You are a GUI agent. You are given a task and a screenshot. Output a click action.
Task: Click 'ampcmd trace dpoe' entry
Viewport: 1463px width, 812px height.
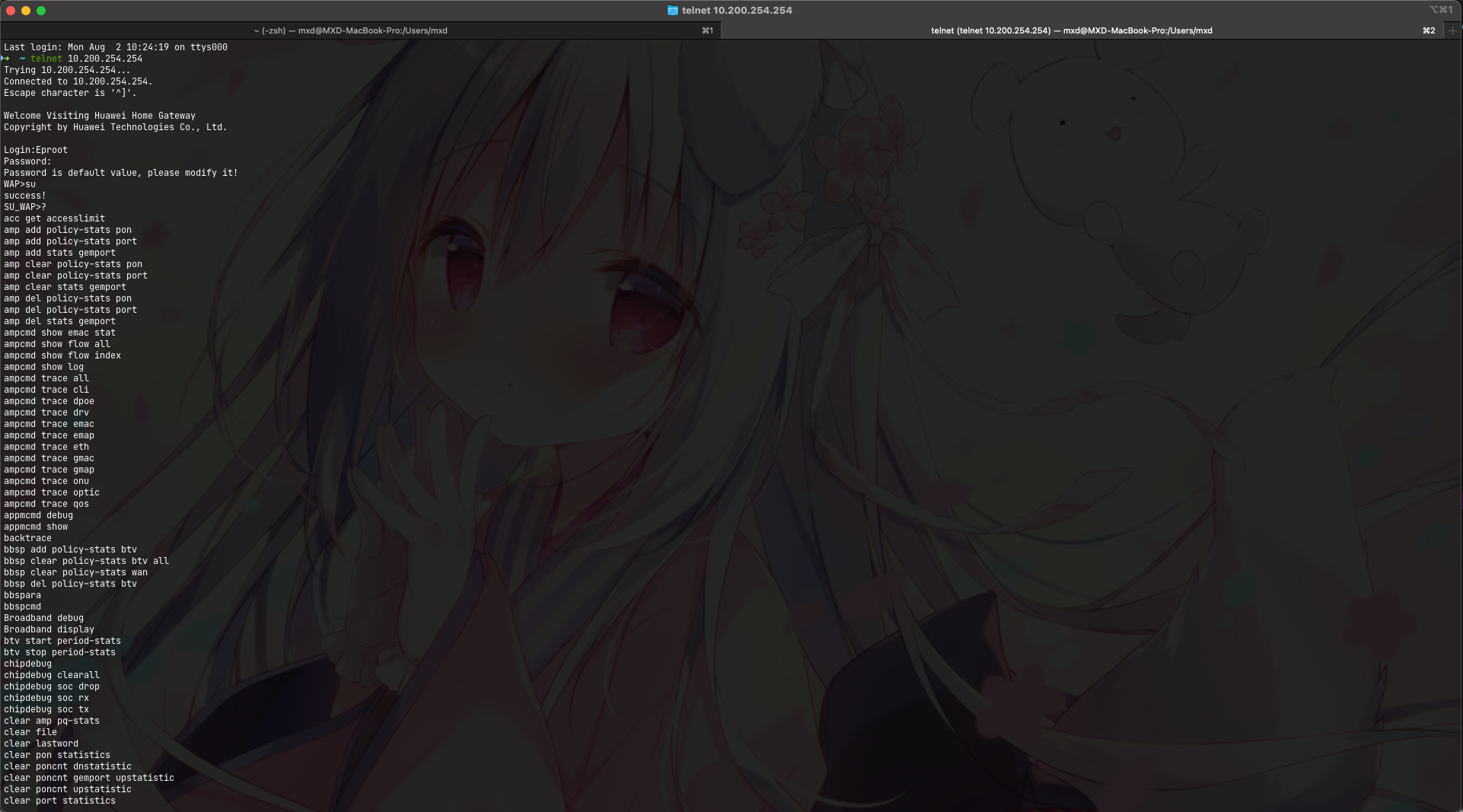49,401
